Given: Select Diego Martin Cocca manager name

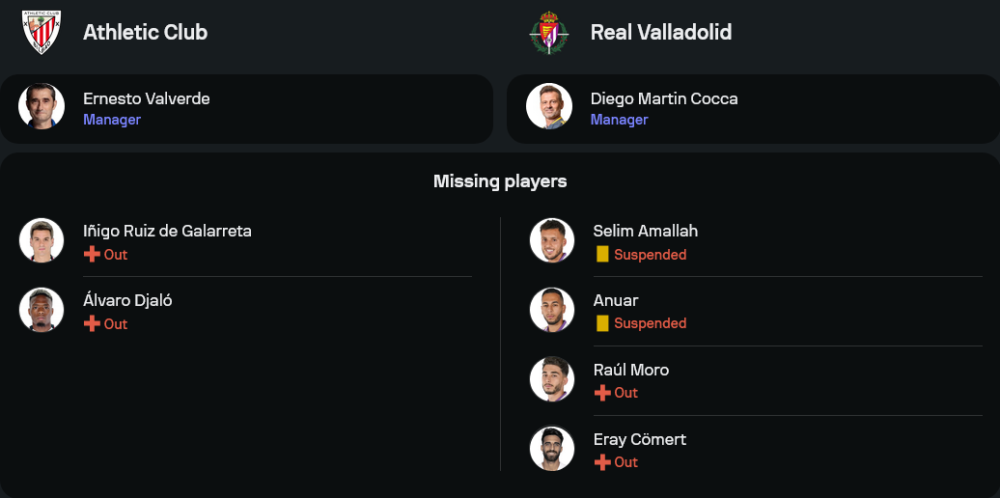Looking at the screenshot, I should tap(664, 98).
